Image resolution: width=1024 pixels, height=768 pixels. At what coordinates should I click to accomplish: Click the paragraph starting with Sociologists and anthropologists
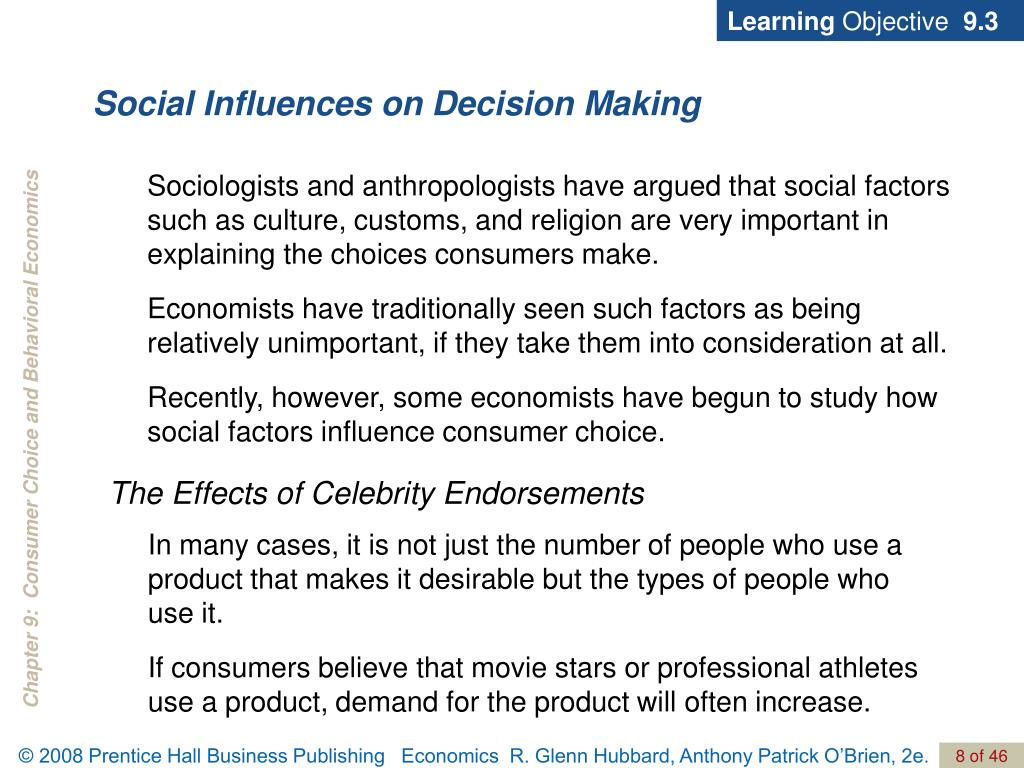click(548, 220)
